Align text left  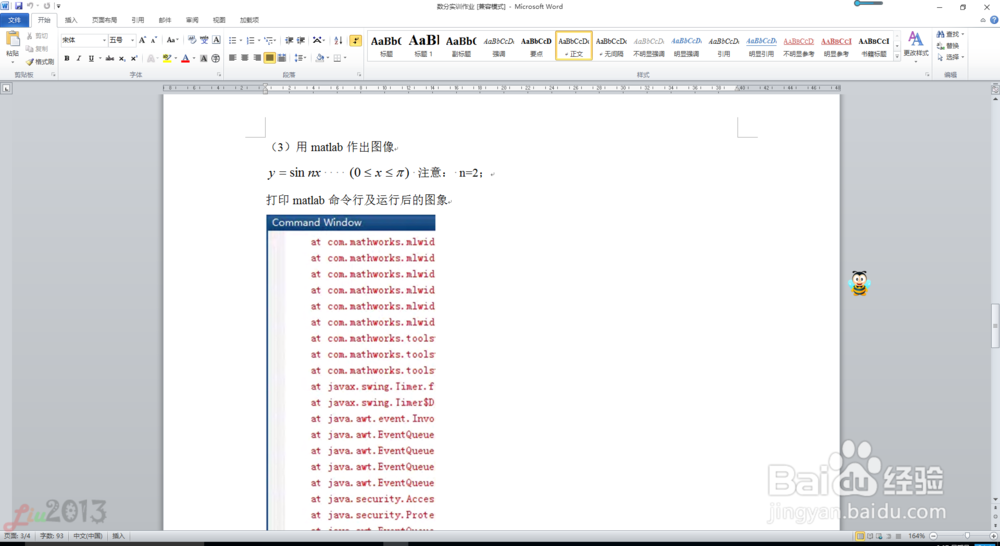point(233,58)
